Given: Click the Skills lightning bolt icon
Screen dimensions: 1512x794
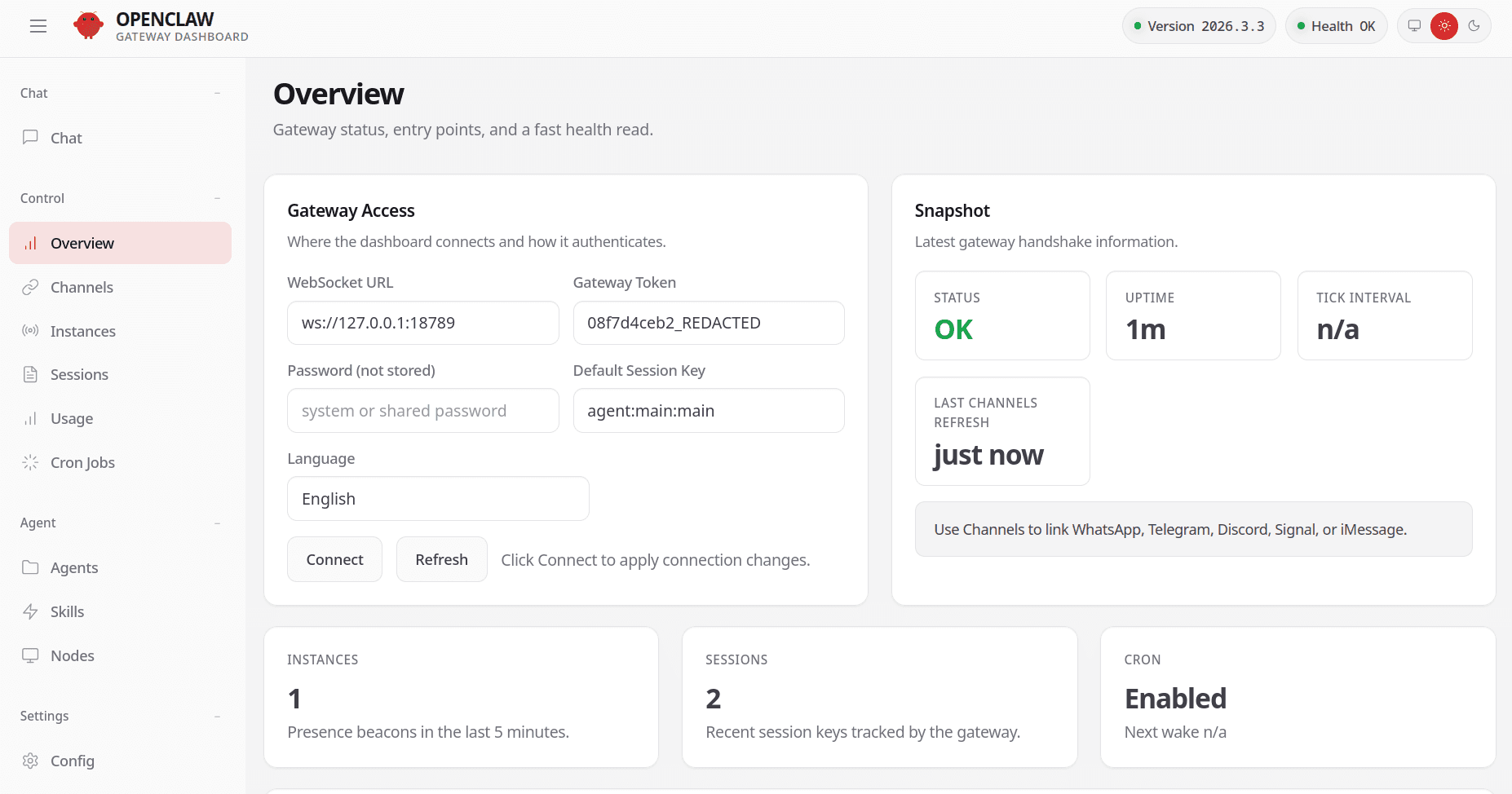Looking at the screenshot, I should click(30, 611).
